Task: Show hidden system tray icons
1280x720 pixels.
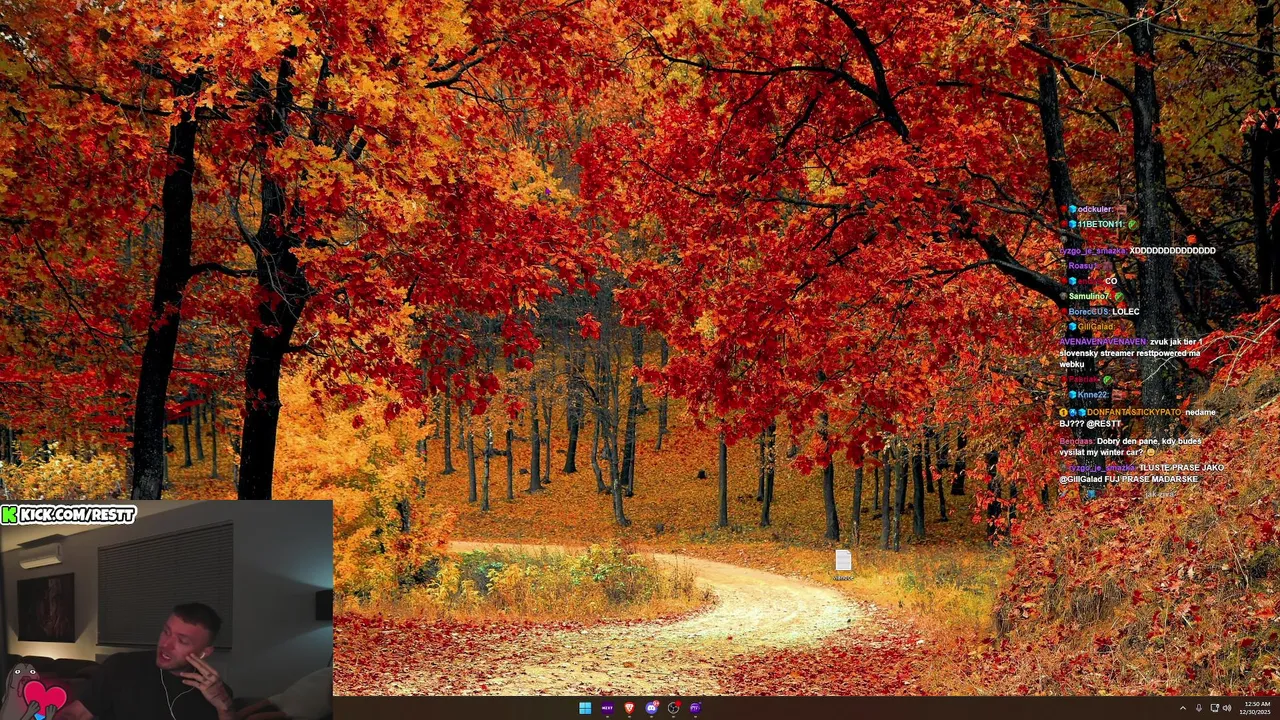Action: pos(1182,708)
